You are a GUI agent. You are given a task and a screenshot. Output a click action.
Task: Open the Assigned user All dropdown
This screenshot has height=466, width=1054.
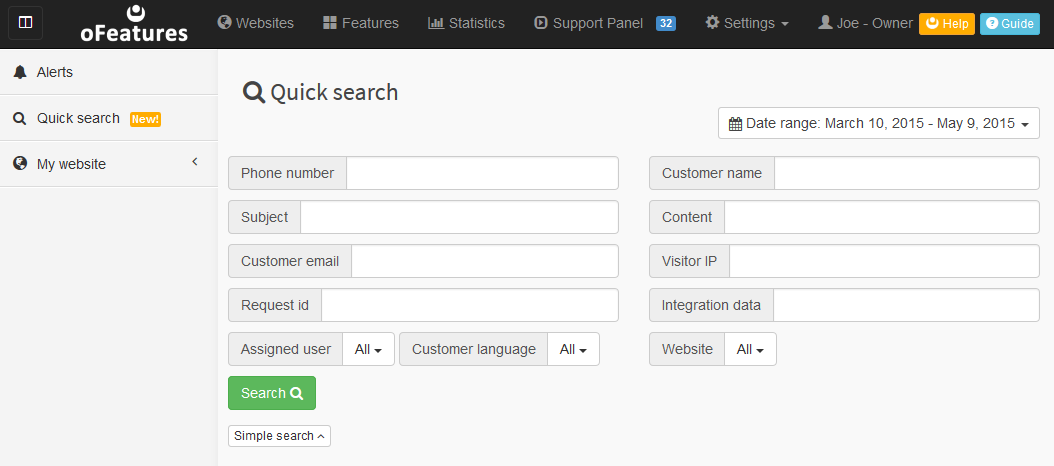click(368, 349)
